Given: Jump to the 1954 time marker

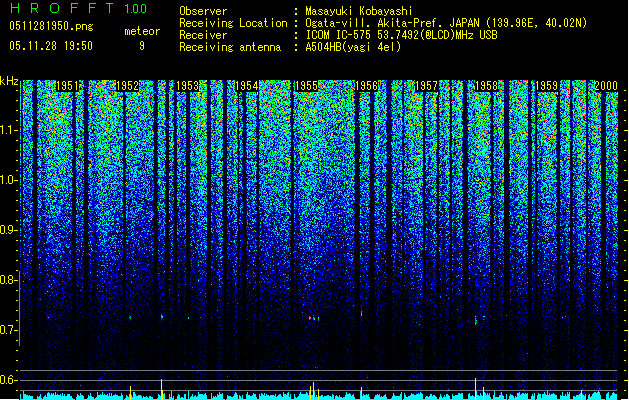Looking at the screenshot, I should tap(246, 86).
